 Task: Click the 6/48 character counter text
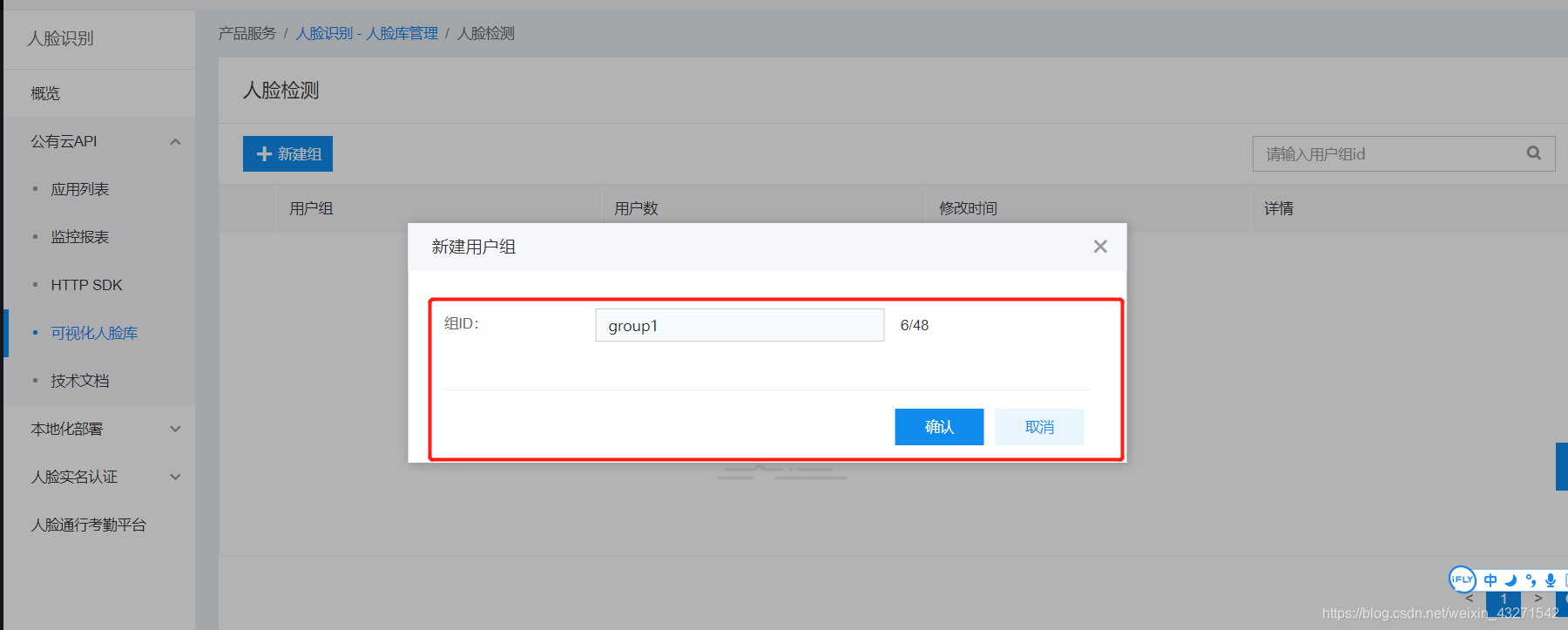(915, 325)
